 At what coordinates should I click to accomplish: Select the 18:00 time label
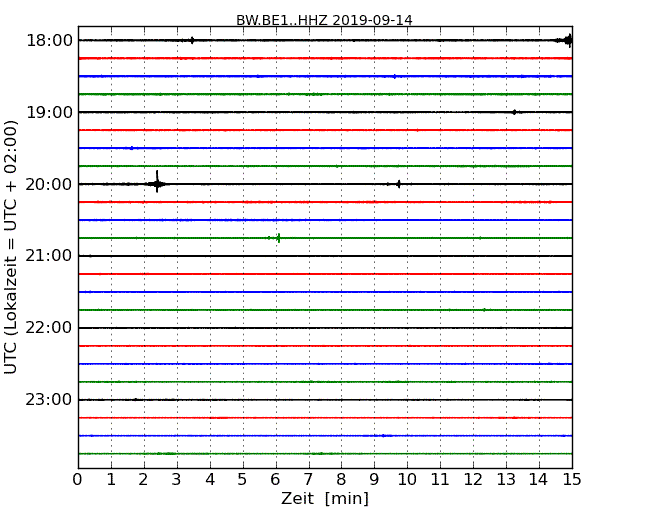49,41
